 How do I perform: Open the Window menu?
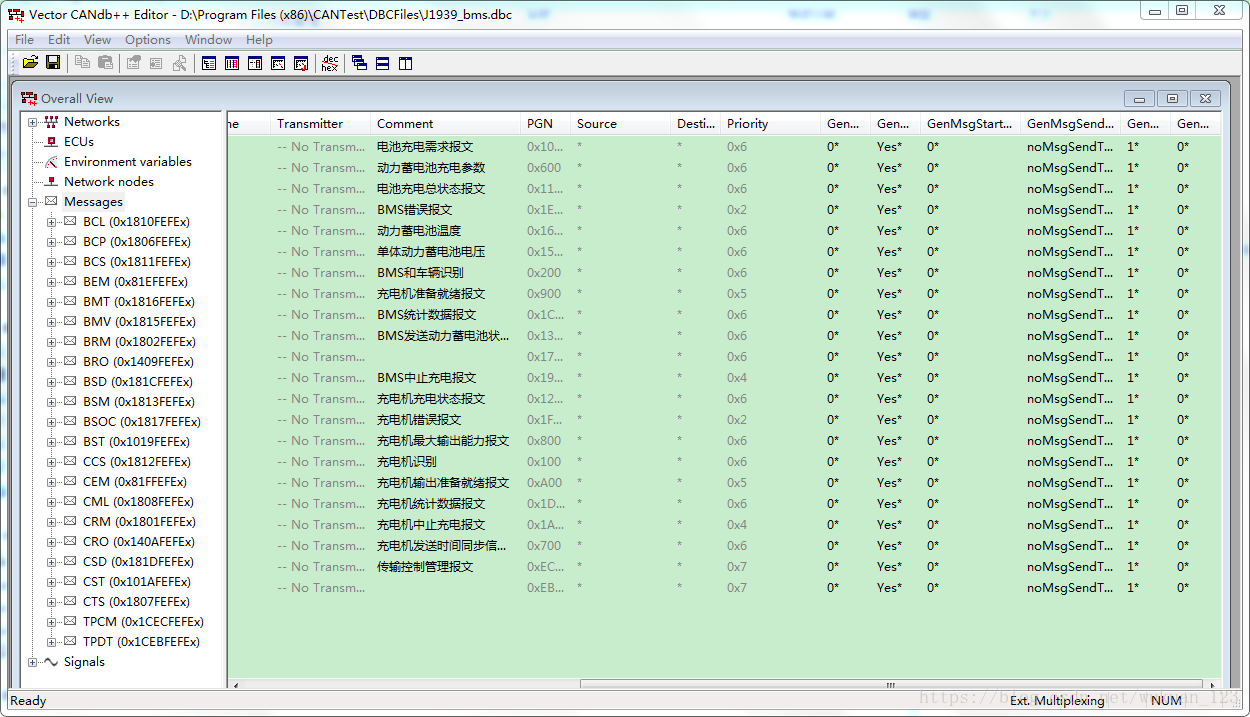208,40
